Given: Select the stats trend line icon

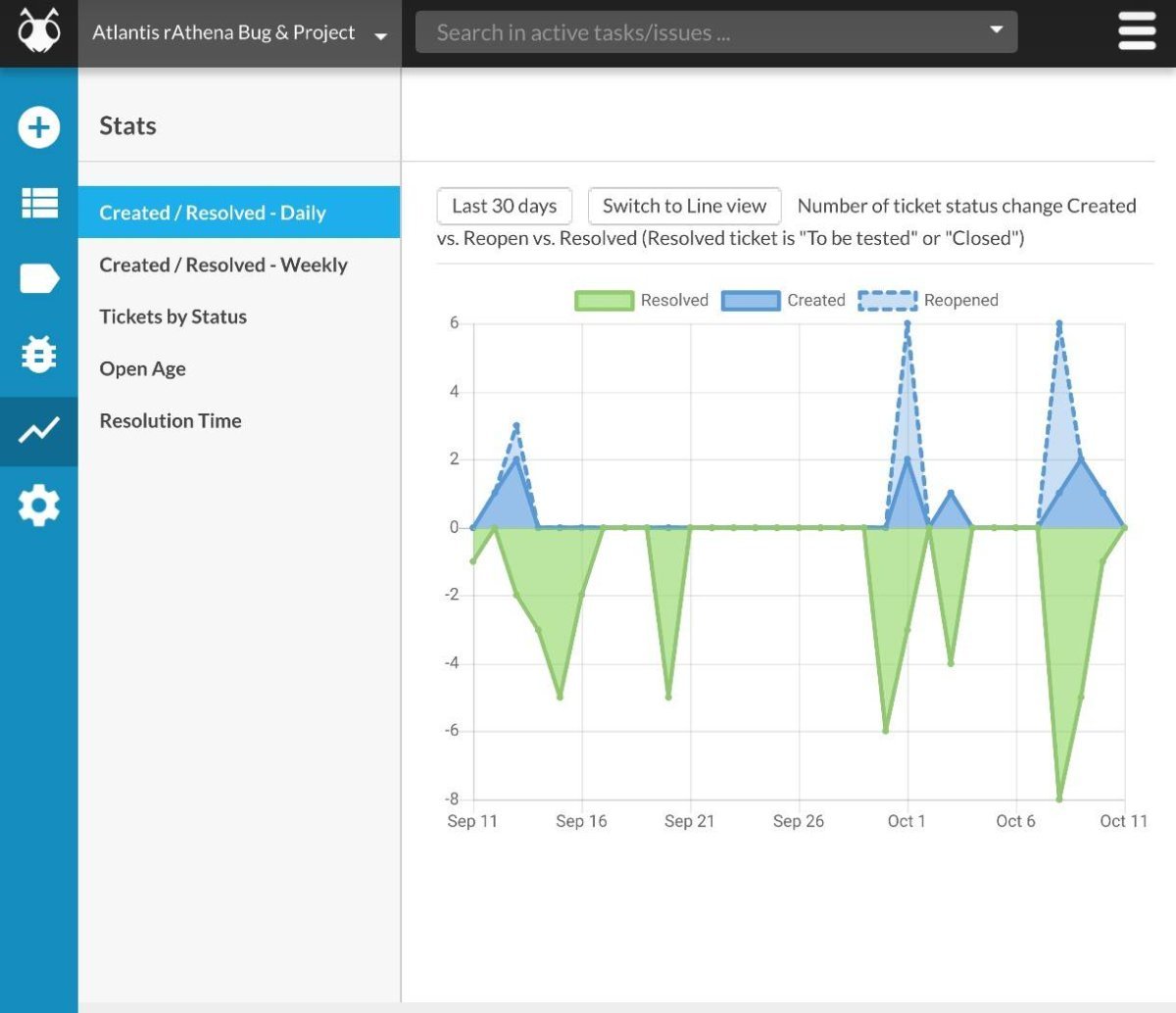Looking at the screenshot, I should click(x=39, y=430).
